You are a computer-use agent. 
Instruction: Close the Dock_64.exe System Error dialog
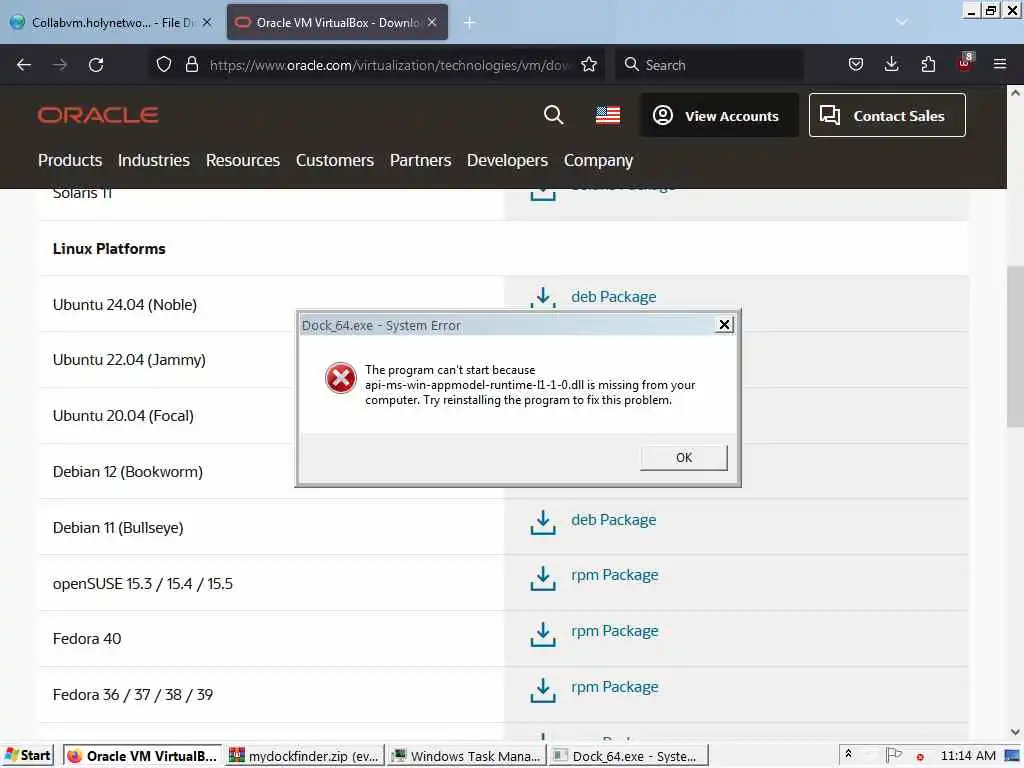tap(724, 325)
